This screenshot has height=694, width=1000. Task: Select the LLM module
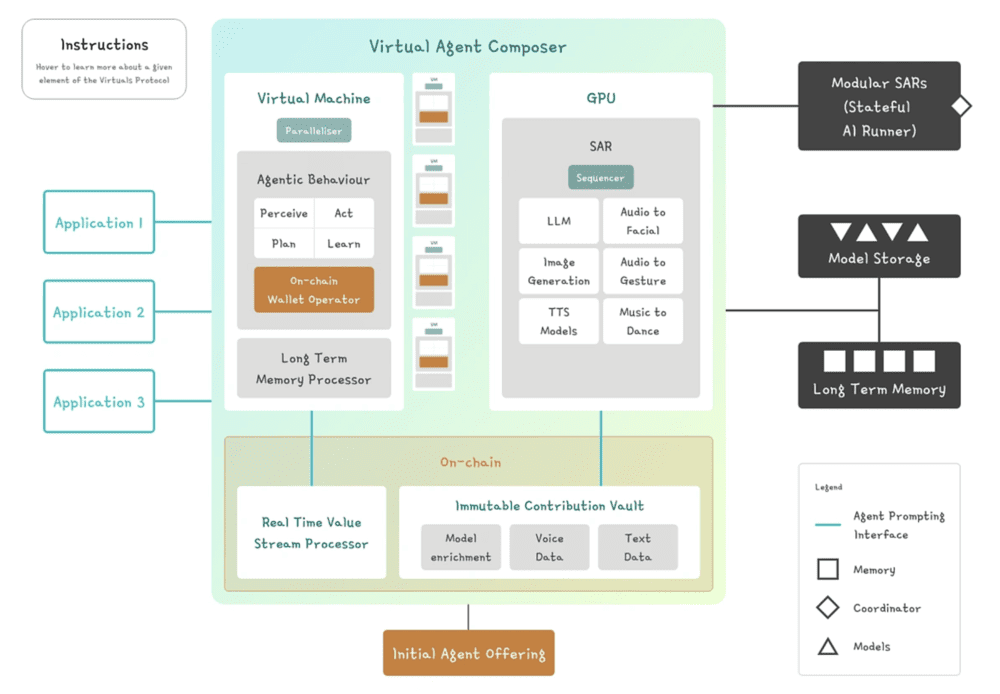558,221
